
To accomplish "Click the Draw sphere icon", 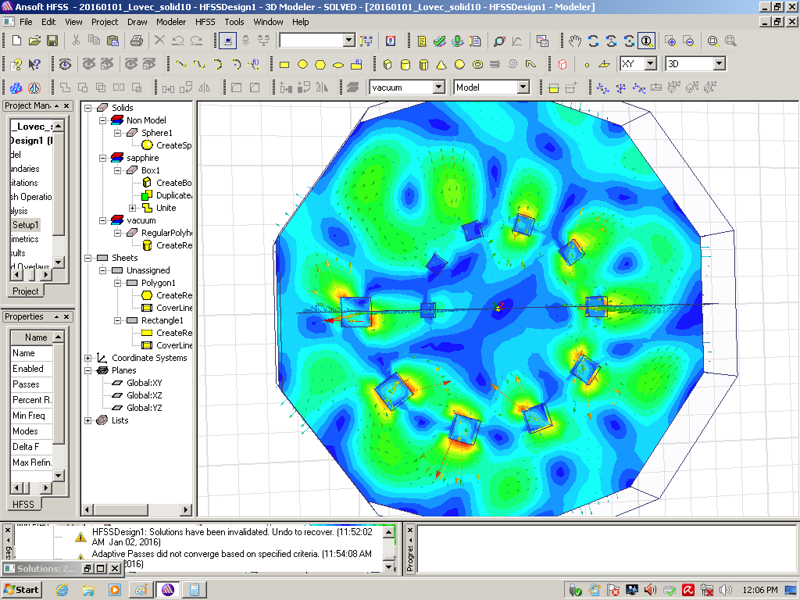I will [459, 64].
